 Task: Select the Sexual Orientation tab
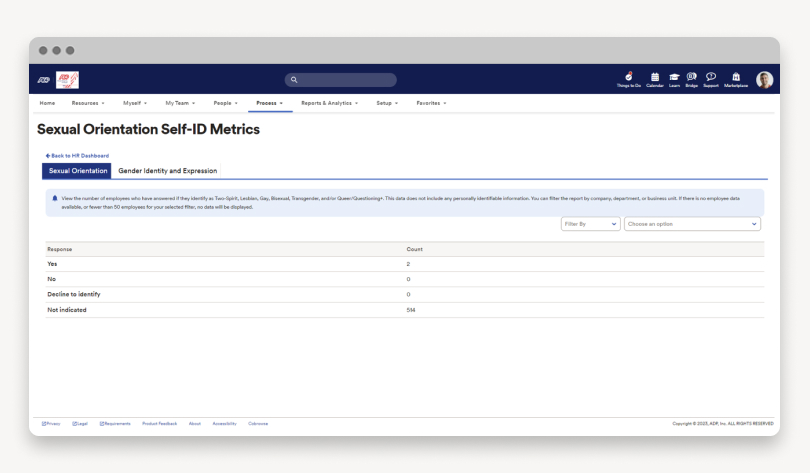click(77, 171)
